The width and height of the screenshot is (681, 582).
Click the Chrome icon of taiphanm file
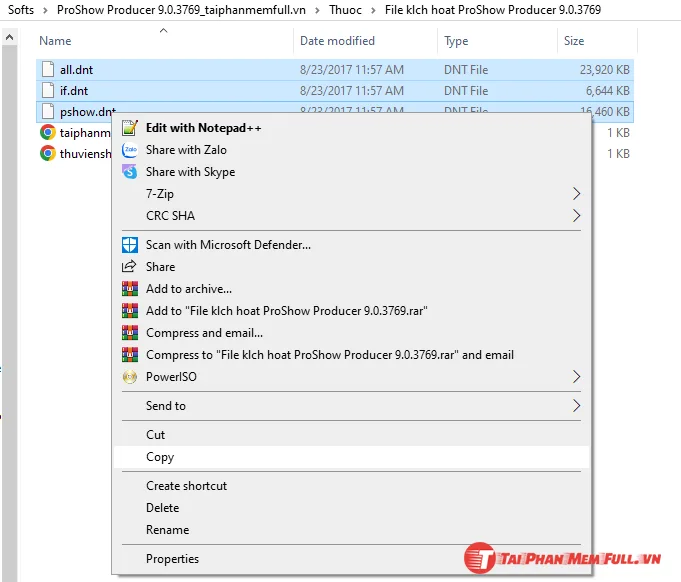(x=48, y=132)
